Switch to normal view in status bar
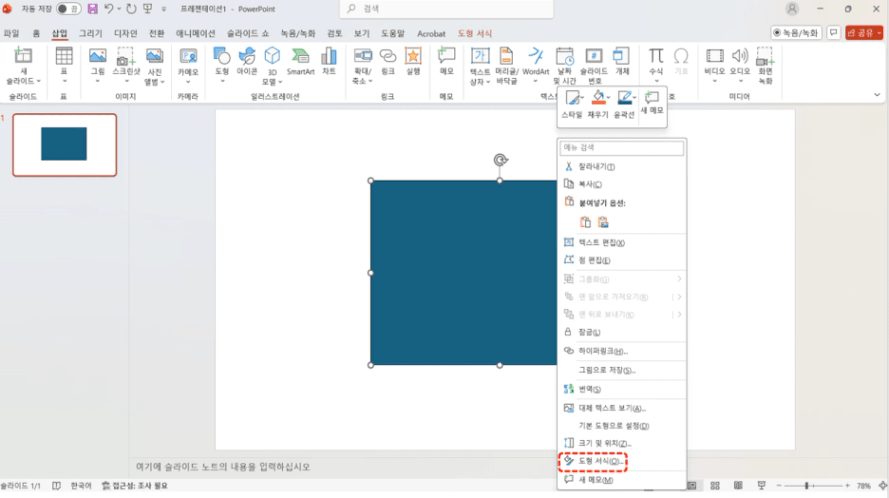Viewport: 889px width, 498px height. [x=692, y=486]
